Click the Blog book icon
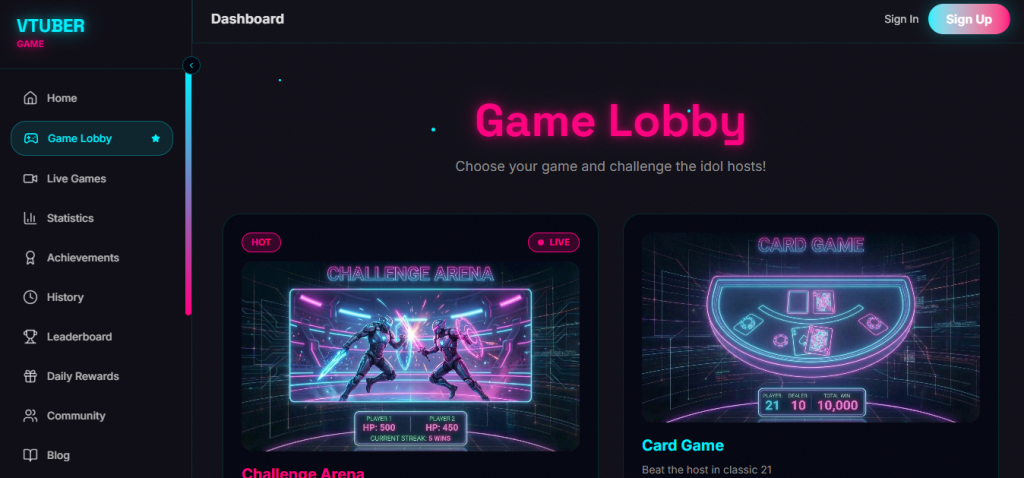Image resolution: width=1024 pixels, height=478 pixels. [30, 455]
